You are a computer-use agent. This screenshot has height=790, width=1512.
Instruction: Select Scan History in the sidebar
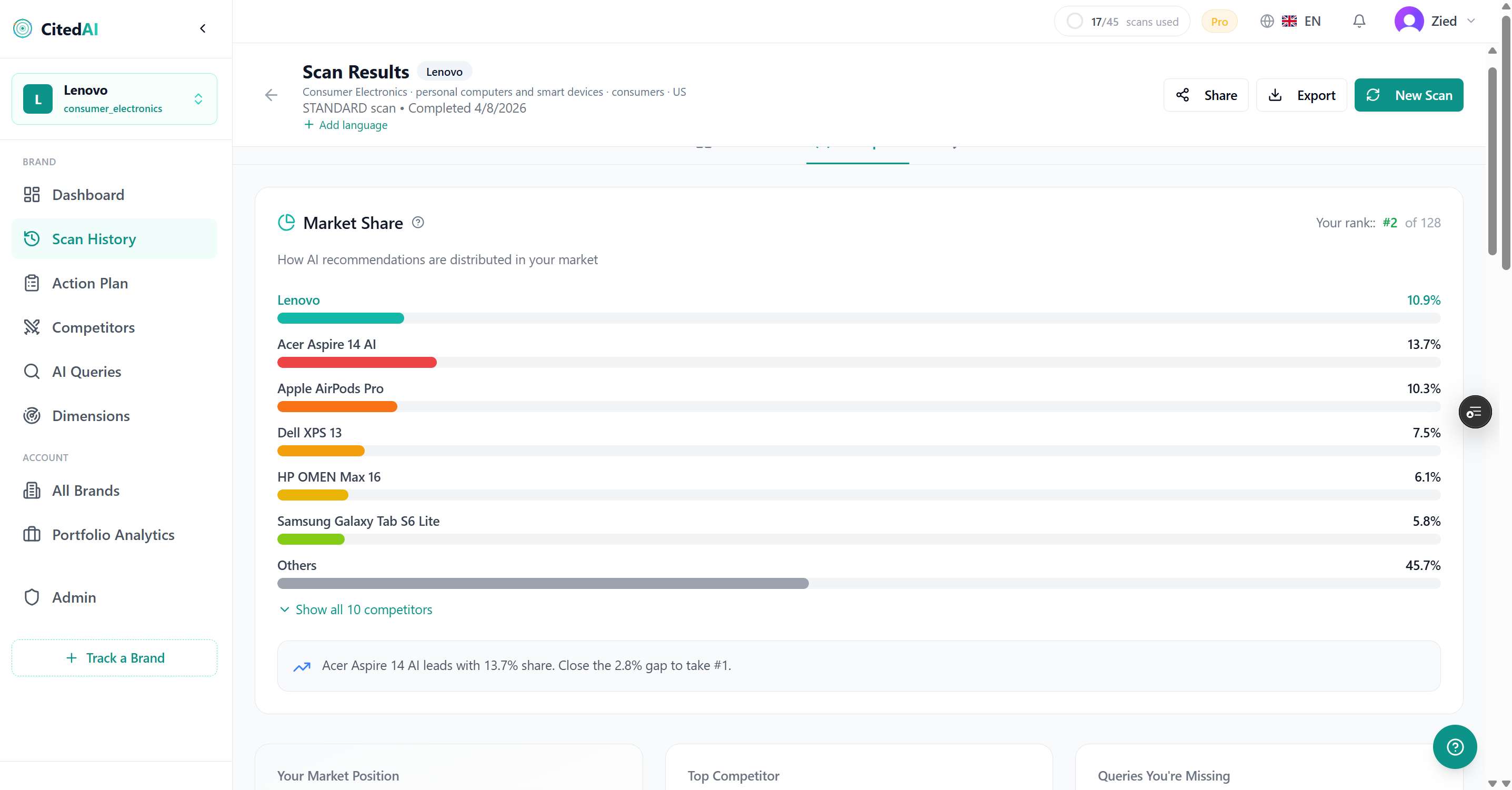pyautogui.click(x=93, y=238)
